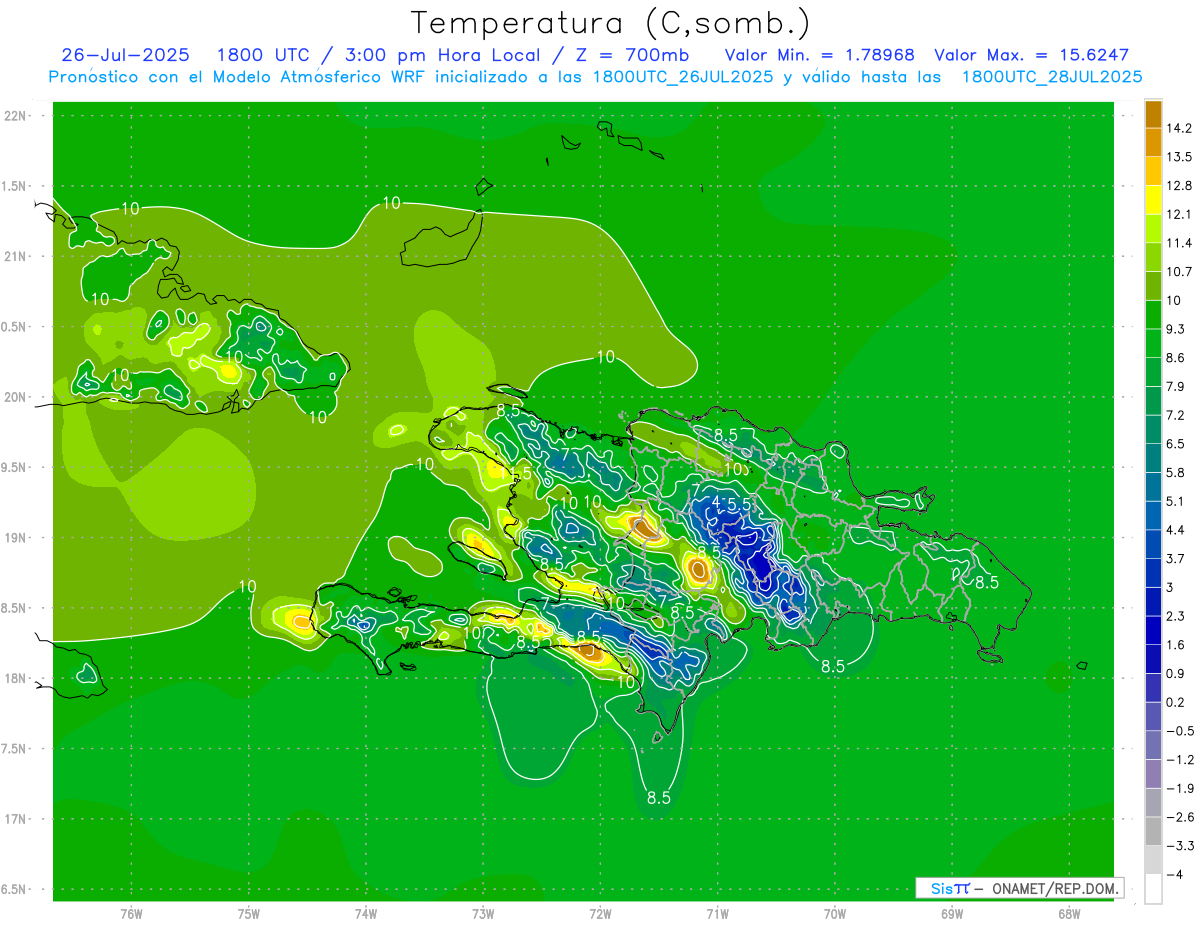Screen dimensions: 1200x927
Task: Pick the white legend swatch below -4
Action: 1153,889
